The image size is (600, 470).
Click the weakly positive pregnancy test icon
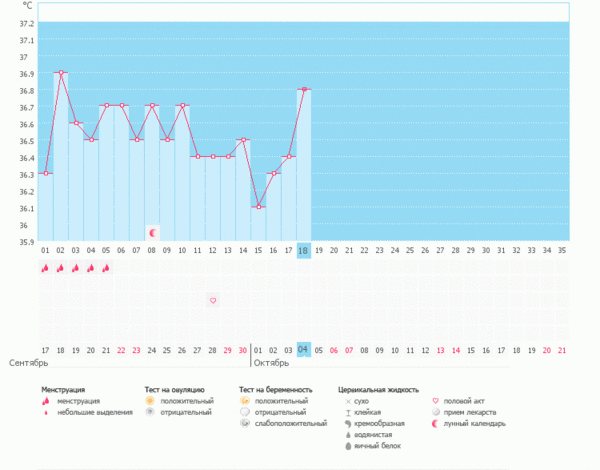[x=246, y=423]
